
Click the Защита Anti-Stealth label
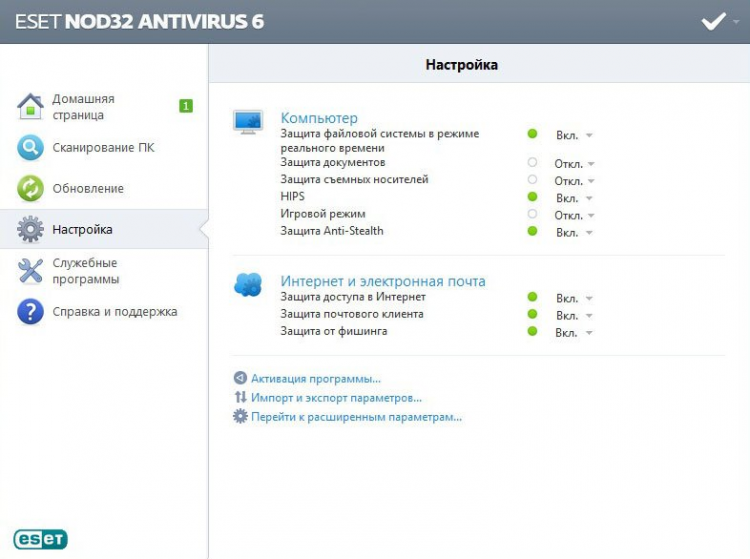[331, 231]
